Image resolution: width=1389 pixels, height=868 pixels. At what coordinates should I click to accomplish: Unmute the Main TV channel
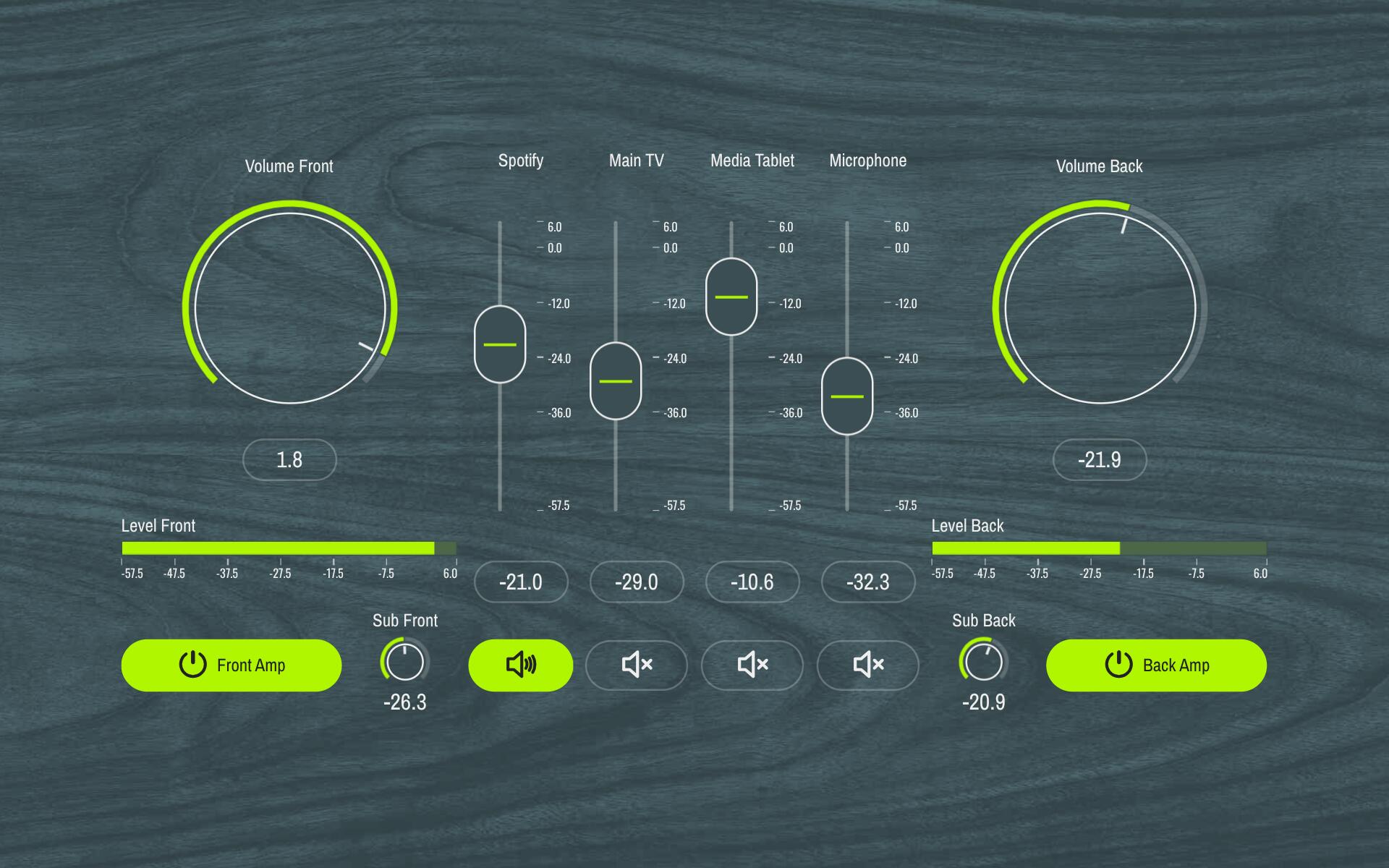636,665
